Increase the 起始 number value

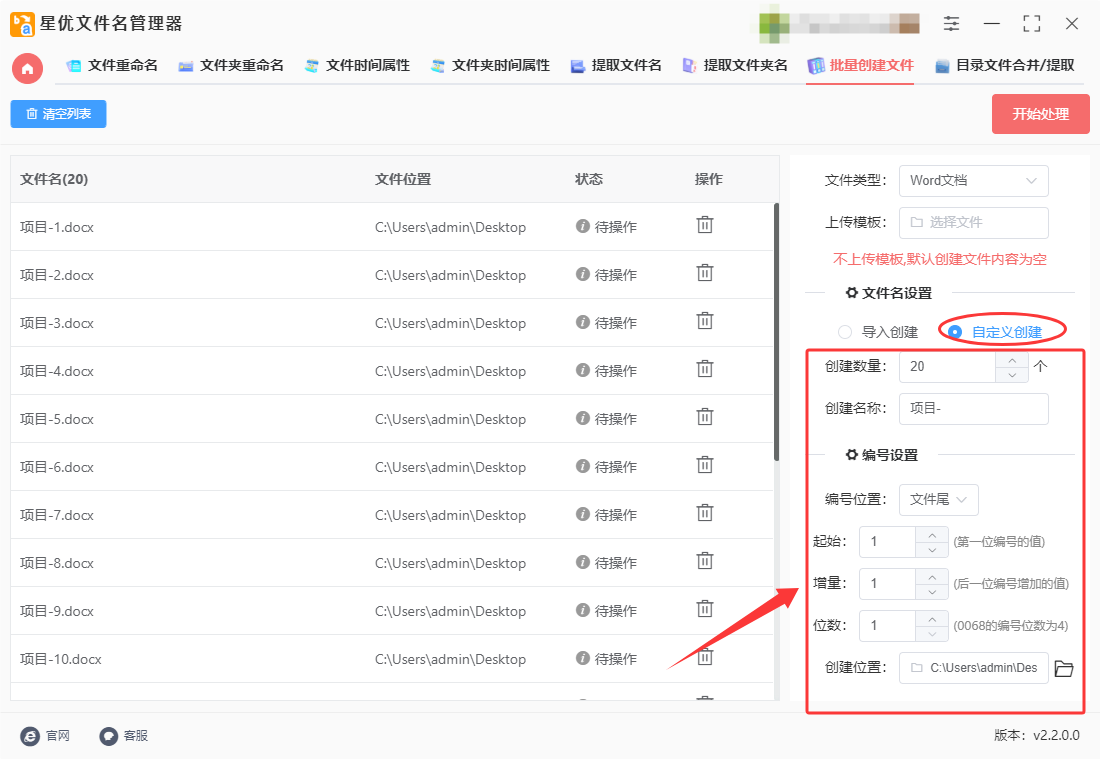tap(932, 535)
